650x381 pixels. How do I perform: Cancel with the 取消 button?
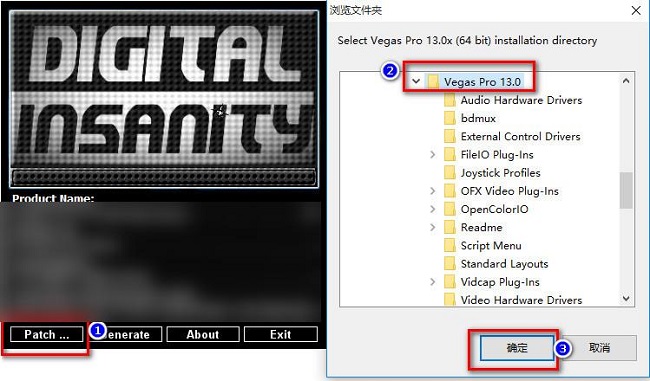pos(599,348)
